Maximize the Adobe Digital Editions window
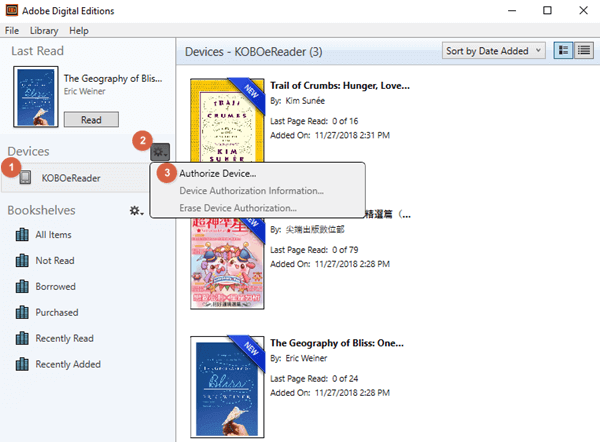This screenshot has width=600, height=442. click(x=547, y=10)
